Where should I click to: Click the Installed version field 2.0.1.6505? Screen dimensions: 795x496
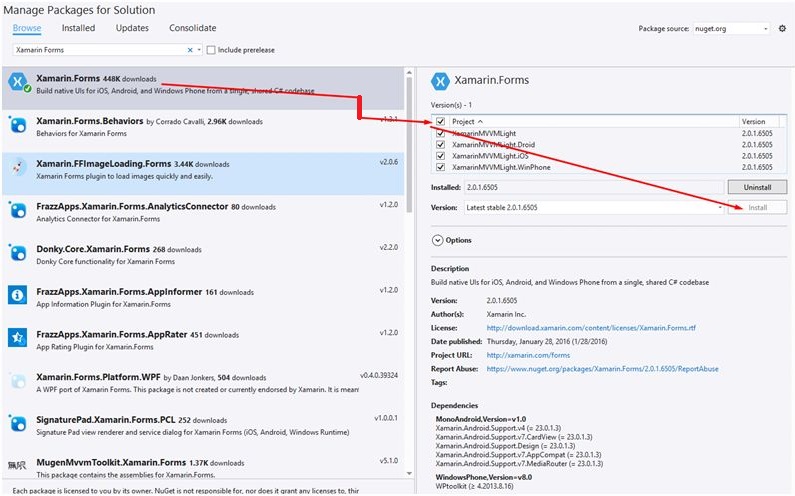click(594, 187)
